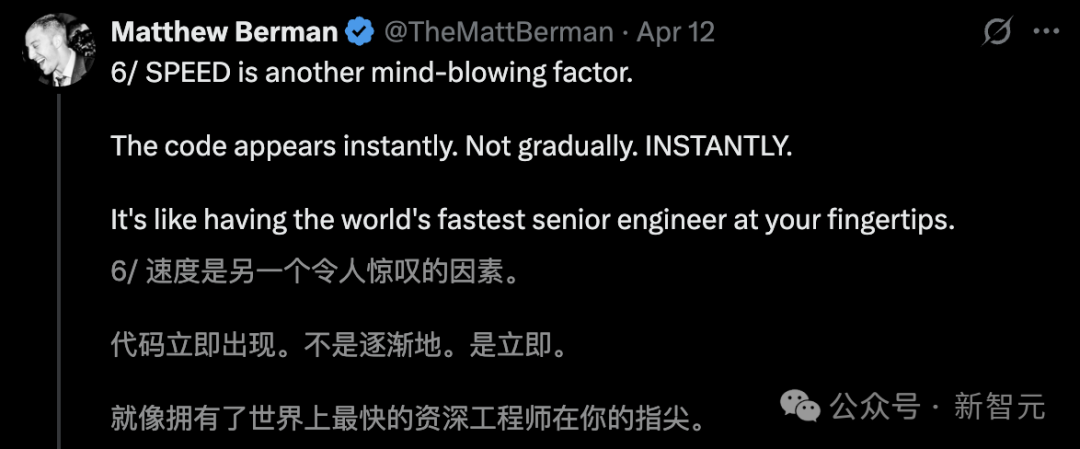Click the Grok slashed-circle icon
1080x449 pixels.
pyautogui.click(x=997, y=32)
